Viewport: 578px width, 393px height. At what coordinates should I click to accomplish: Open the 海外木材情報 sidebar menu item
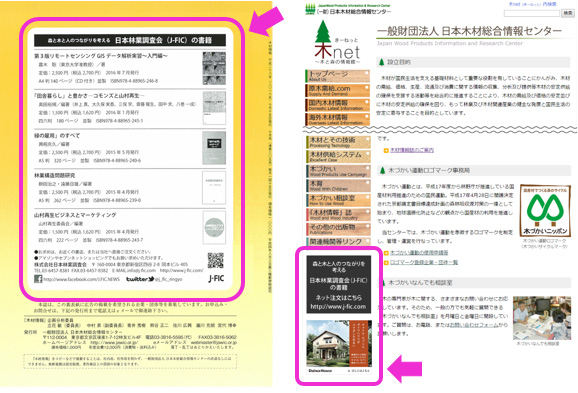[x=338, y=119]
